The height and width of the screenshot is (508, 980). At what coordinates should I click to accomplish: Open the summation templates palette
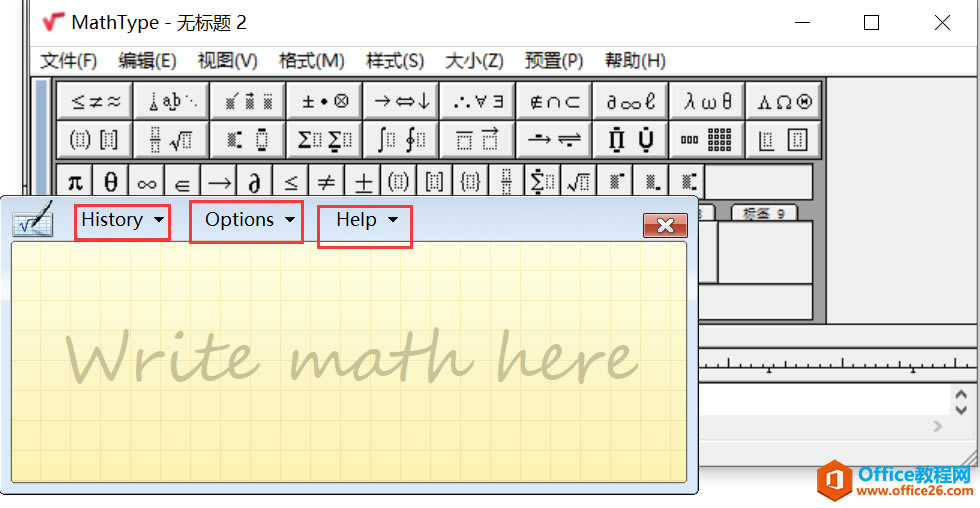[x=324, y=139]
